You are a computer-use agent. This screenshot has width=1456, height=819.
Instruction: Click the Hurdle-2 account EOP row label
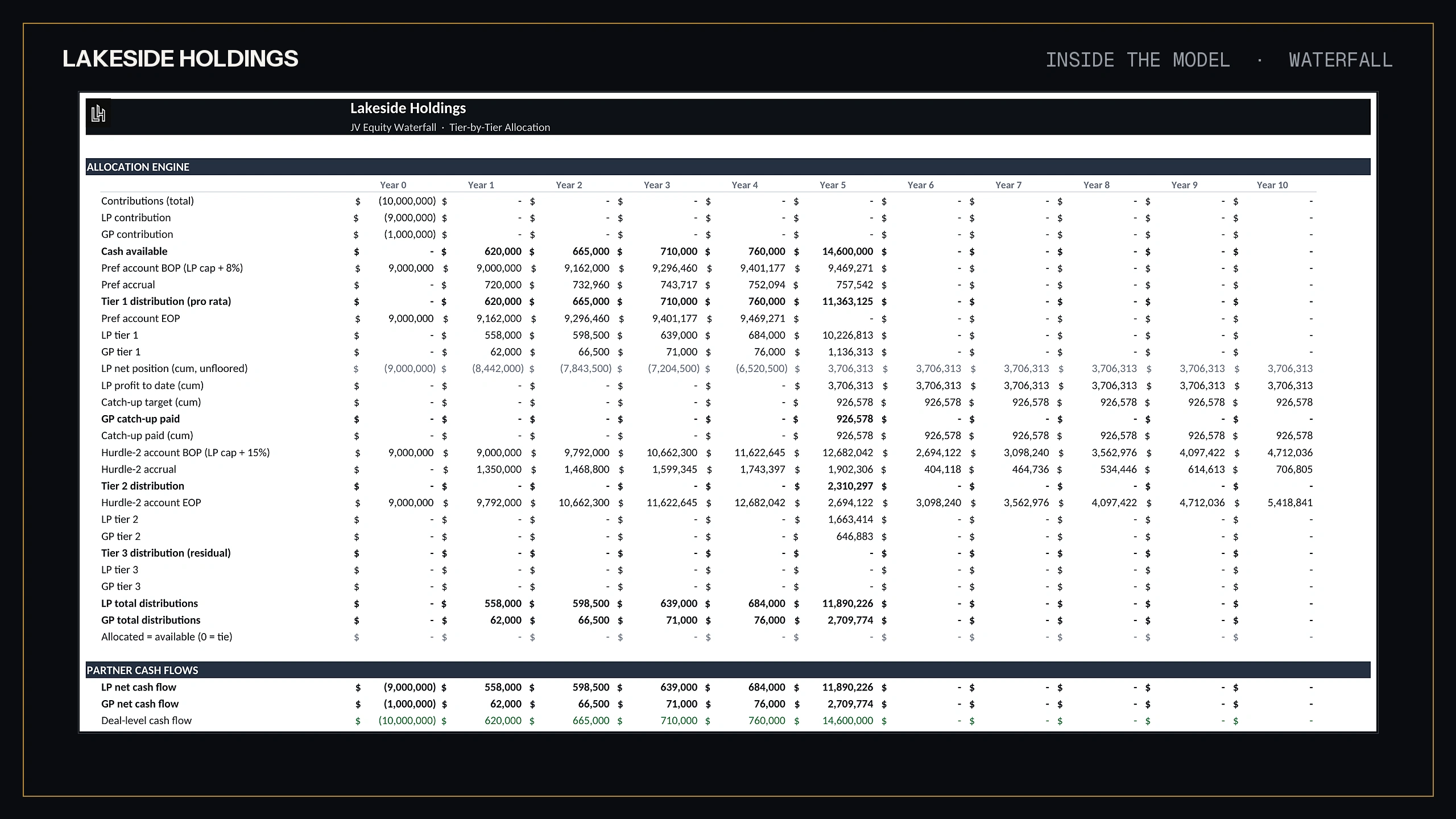[x=151, y=503]
